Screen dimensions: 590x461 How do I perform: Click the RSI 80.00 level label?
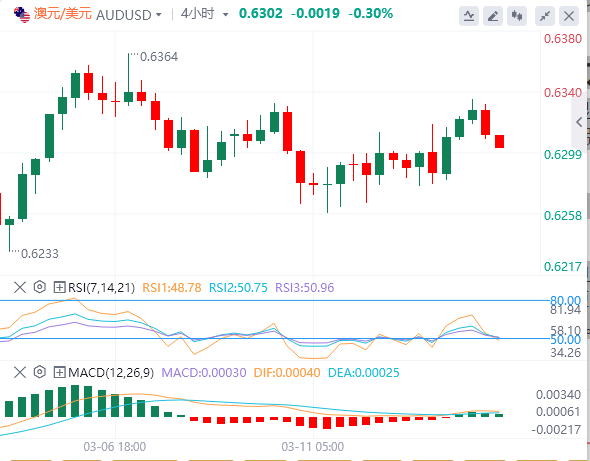point(566,300)
